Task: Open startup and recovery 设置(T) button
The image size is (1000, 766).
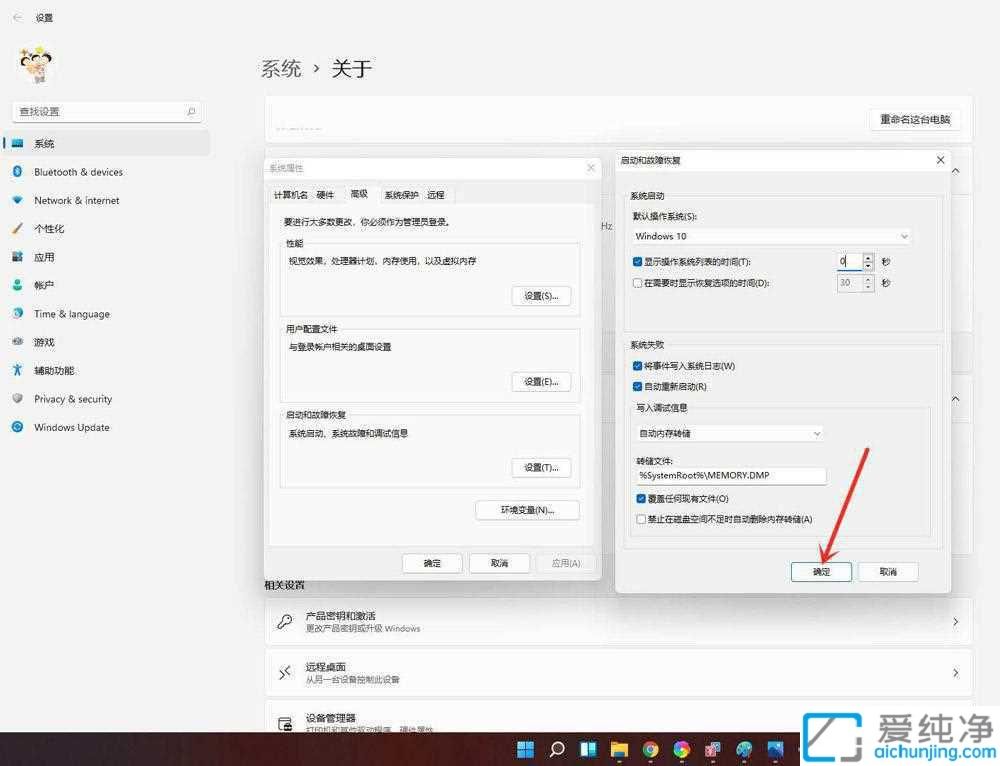Action: tap(541, 468)
